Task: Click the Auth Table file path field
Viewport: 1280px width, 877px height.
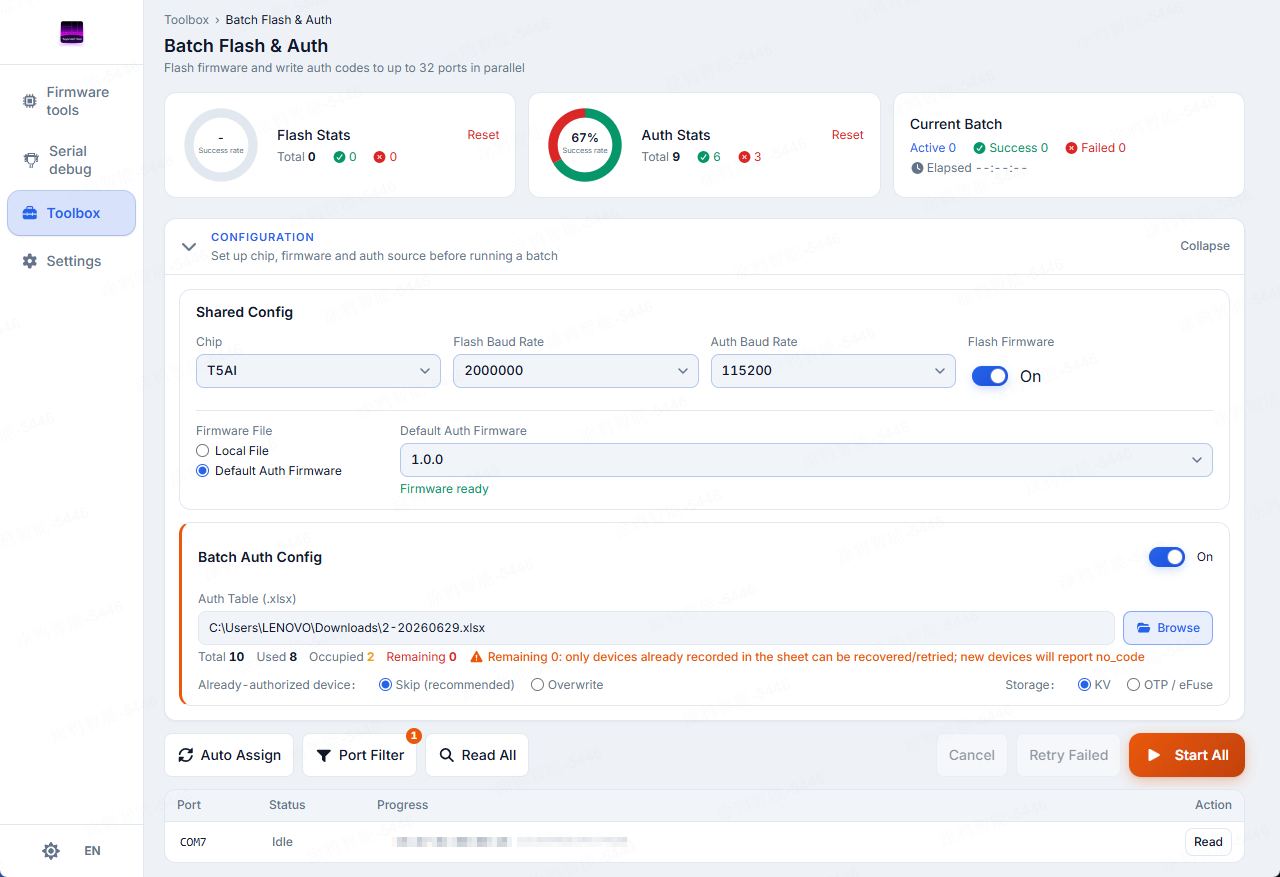Action: click(x=656, y=628)
